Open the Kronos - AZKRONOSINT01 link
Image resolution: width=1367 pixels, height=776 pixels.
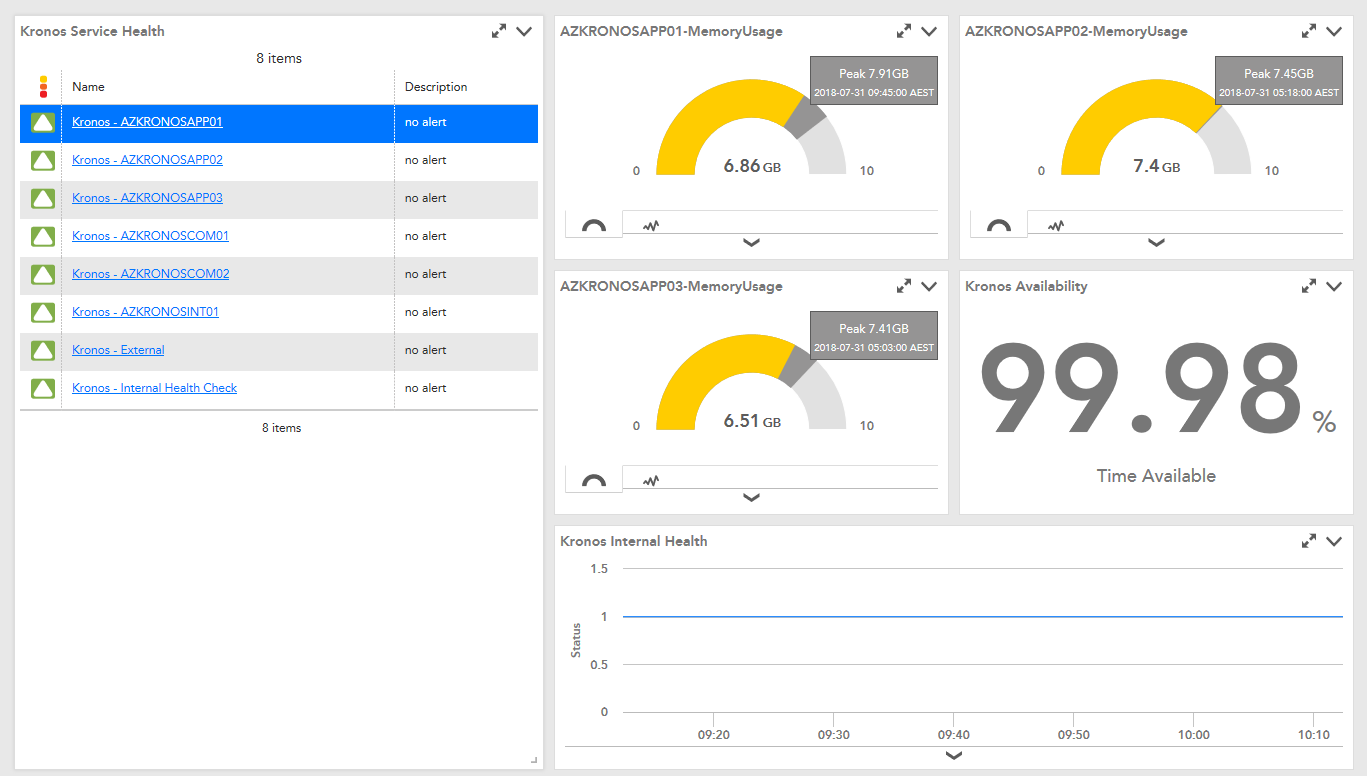[x=145, y=312]
